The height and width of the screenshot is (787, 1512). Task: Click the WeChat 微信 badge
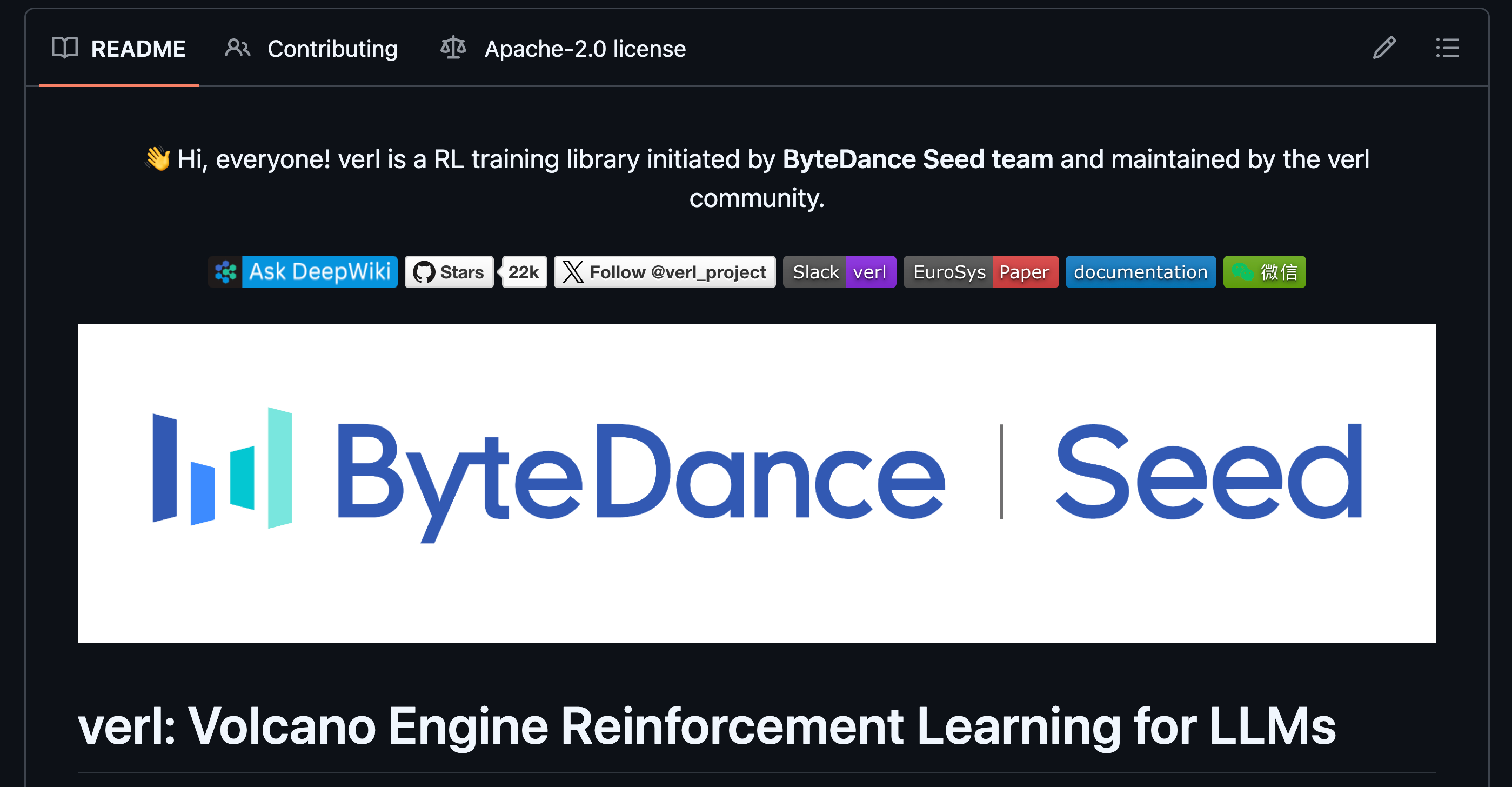[1265, 272]
